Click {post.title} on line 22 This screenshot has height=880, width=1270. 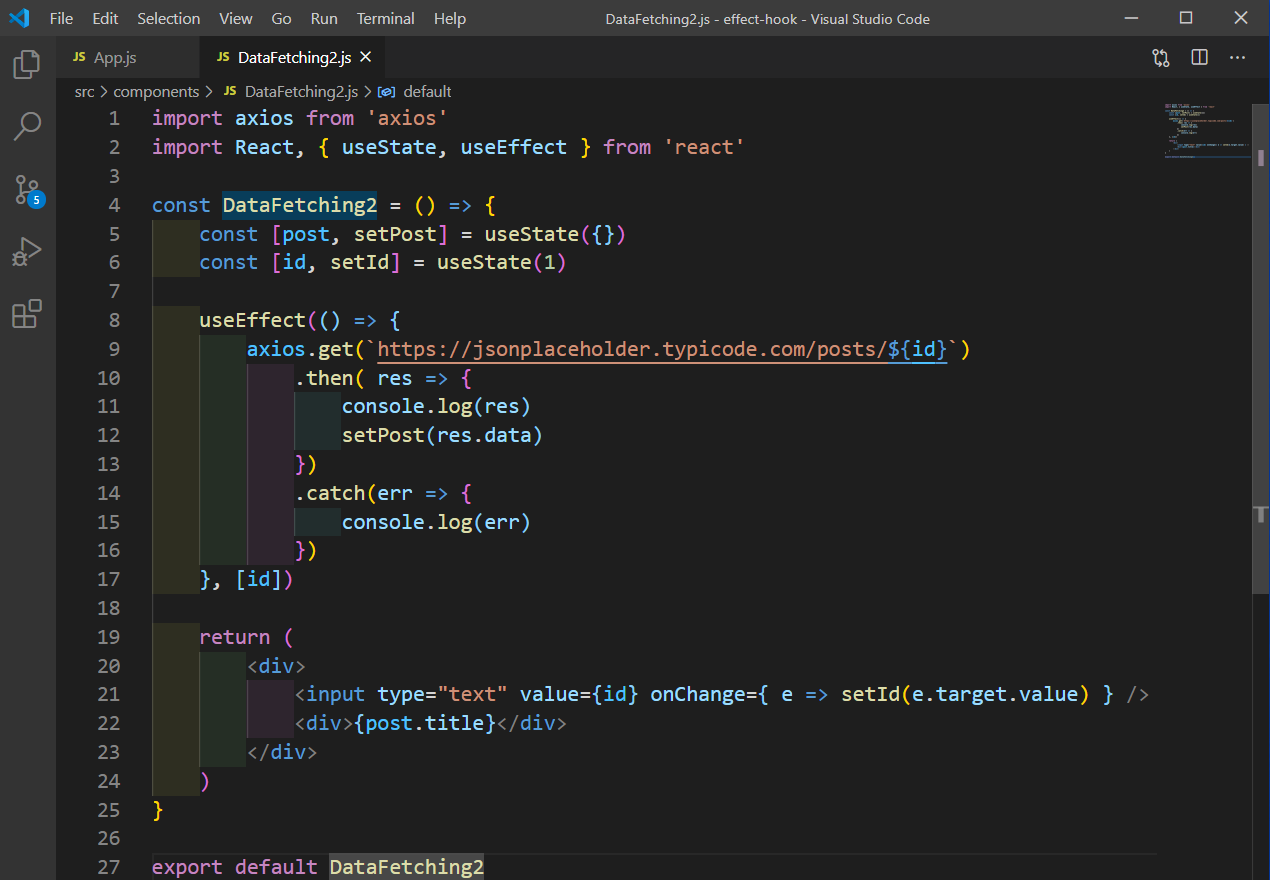[x=425, y=723]
